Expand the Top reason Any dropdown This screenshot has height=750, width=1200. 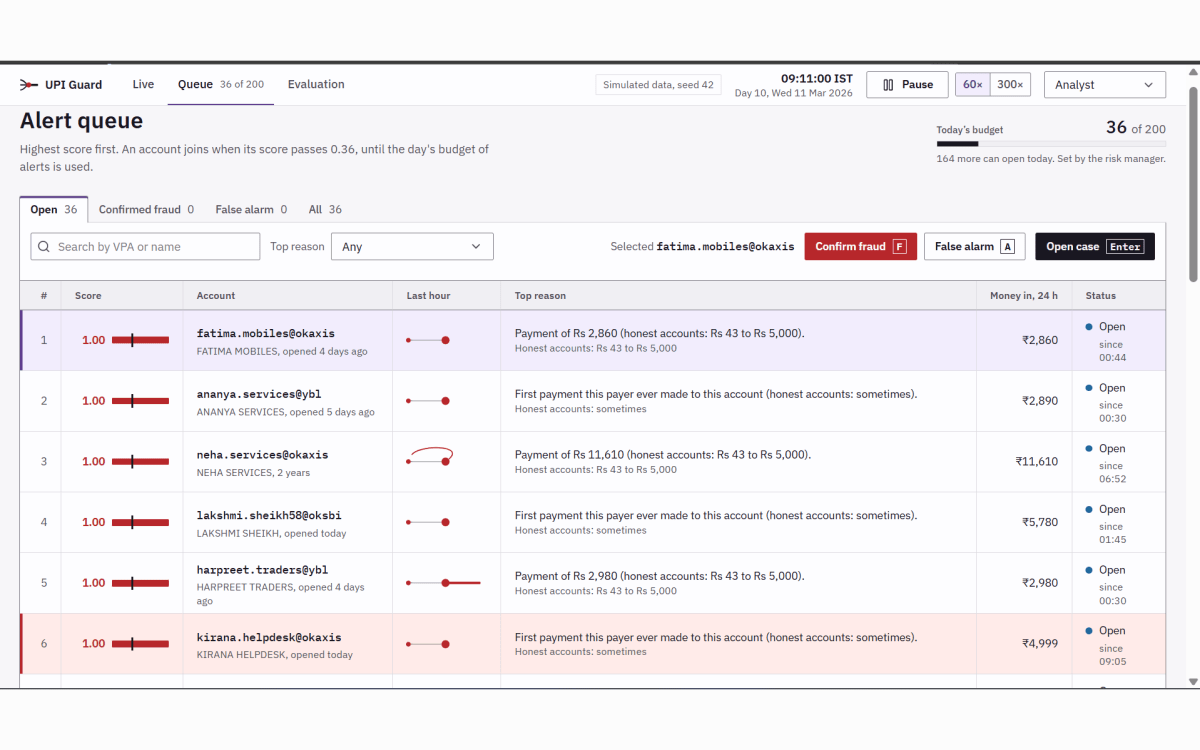tap(412, 247)
